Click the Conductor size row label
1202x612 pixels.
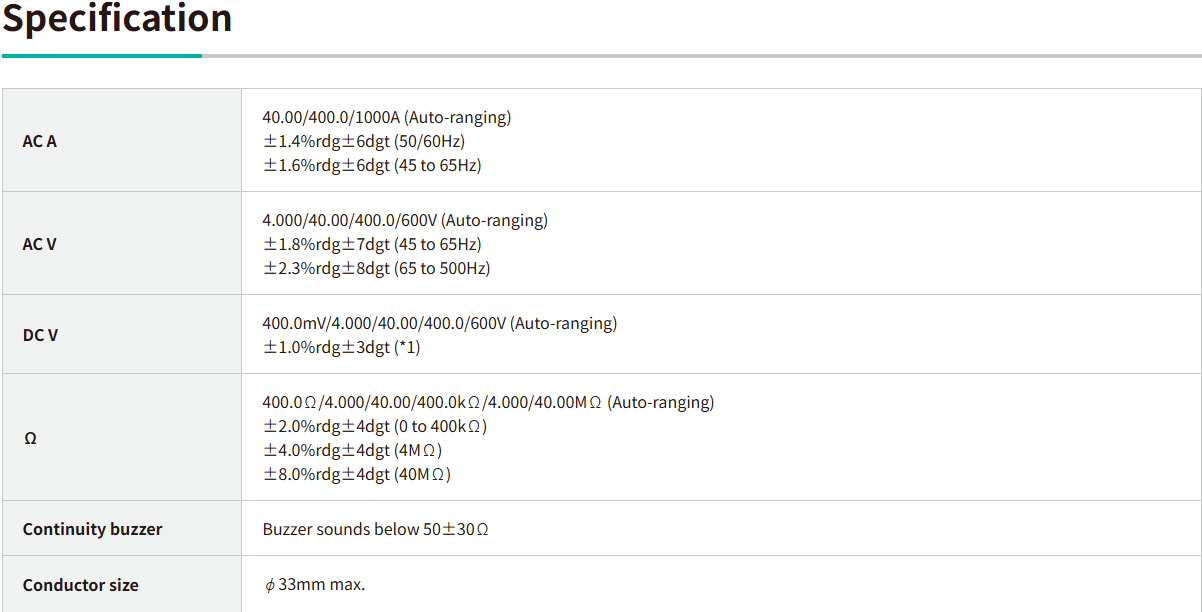[81, 585]
